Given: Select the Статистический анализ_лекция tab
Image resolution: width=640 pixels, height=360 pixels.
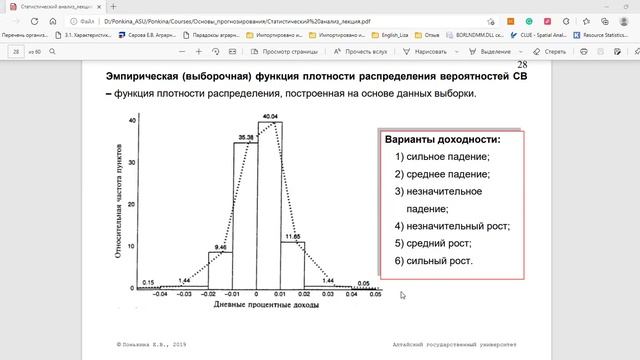Looking at the screenshot, I should pos(56,7).
